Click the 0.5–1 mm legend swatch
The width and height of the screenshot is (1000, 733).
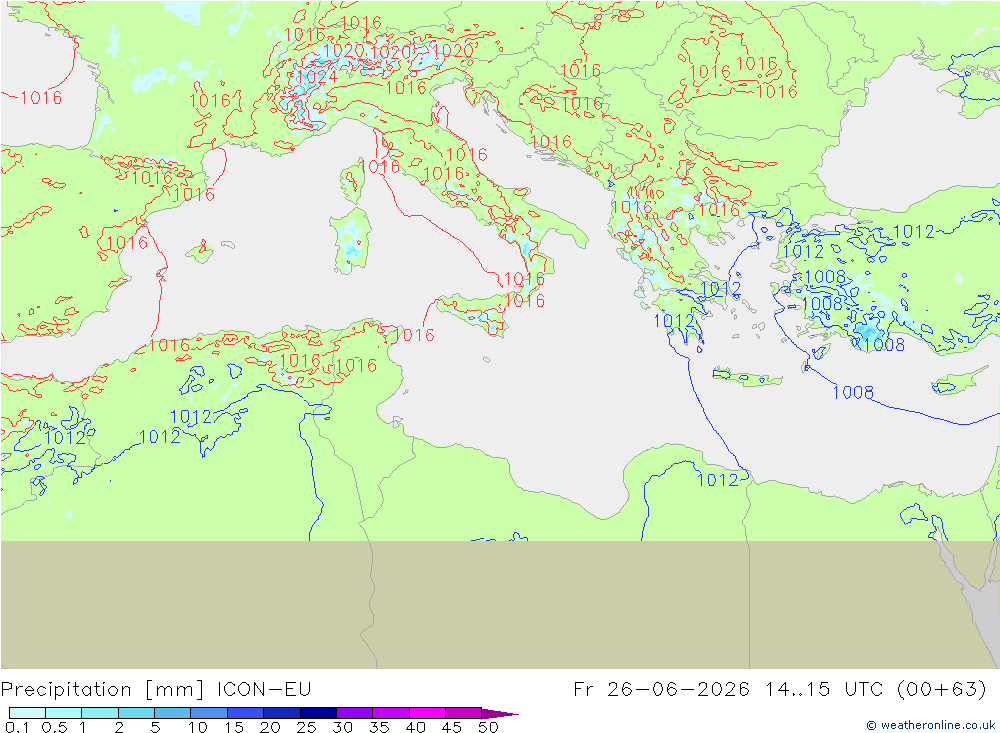pyautogui.click(x=64, y=713)
